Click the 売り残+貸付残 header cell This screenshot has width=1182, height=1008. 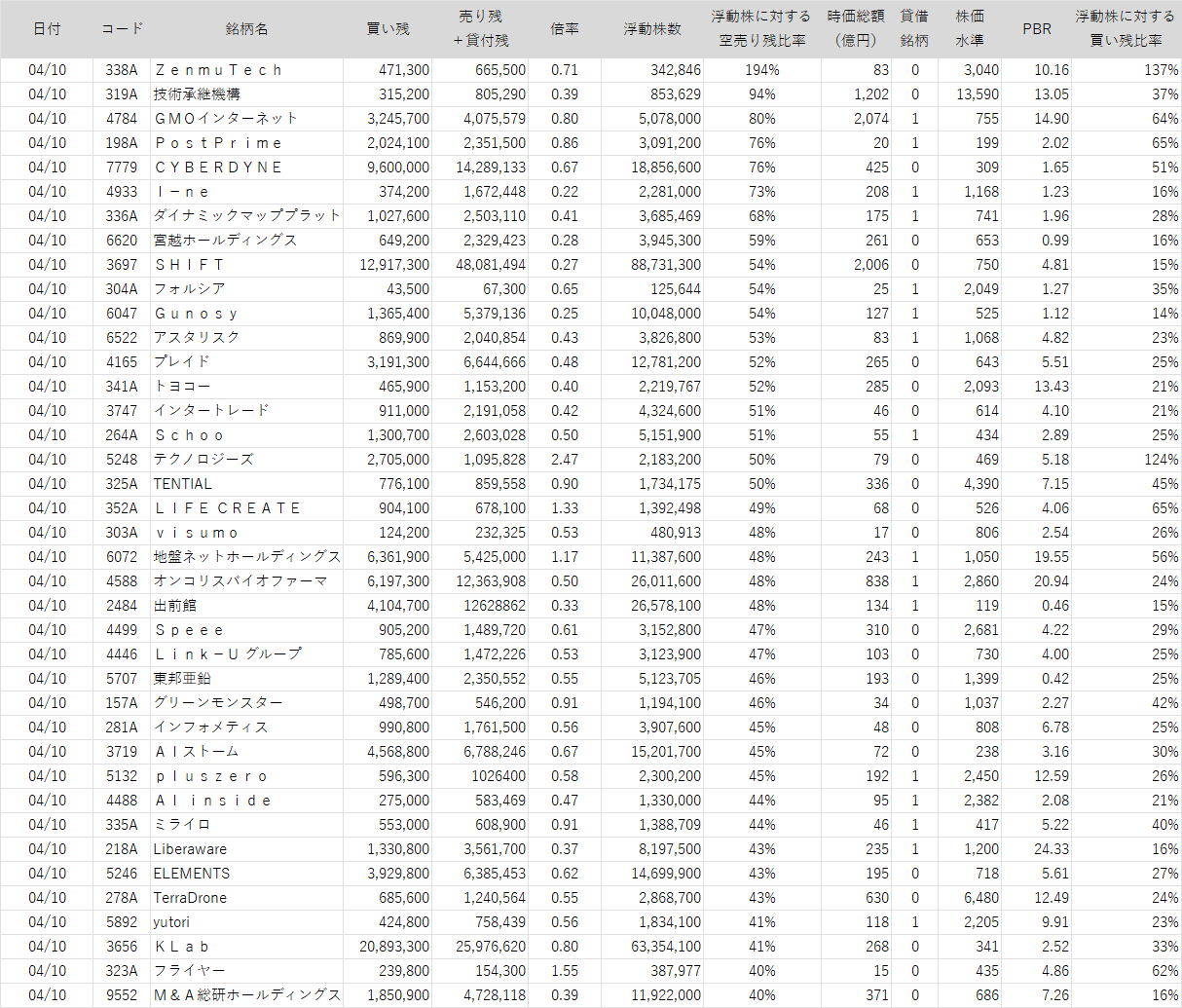pos(481,29)
